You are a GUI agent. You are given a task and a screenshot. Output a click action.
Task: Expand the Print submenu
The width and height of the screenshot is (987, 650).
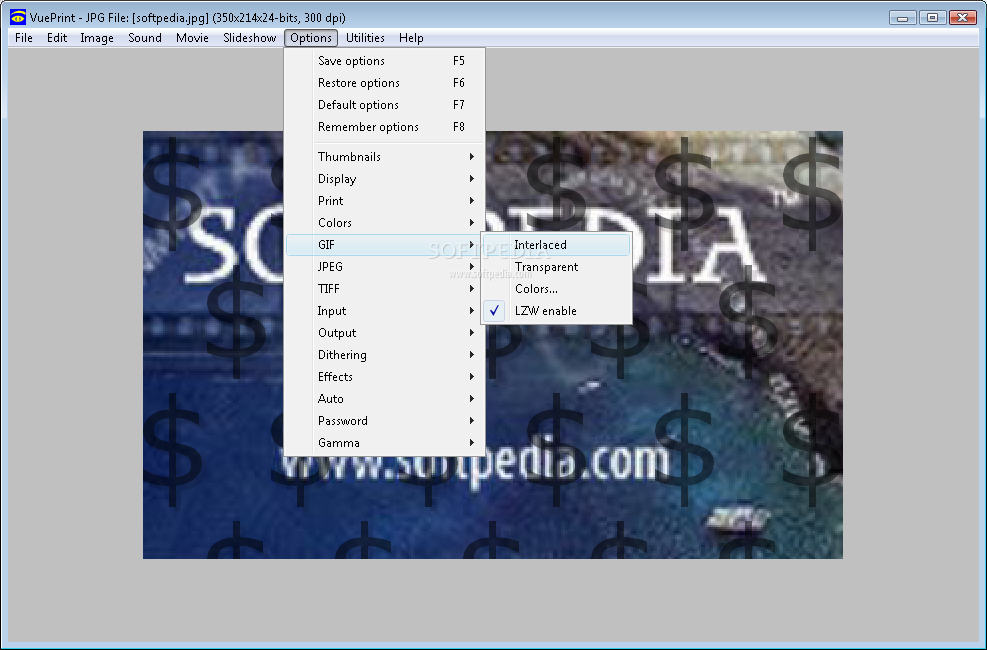point(385,201)
